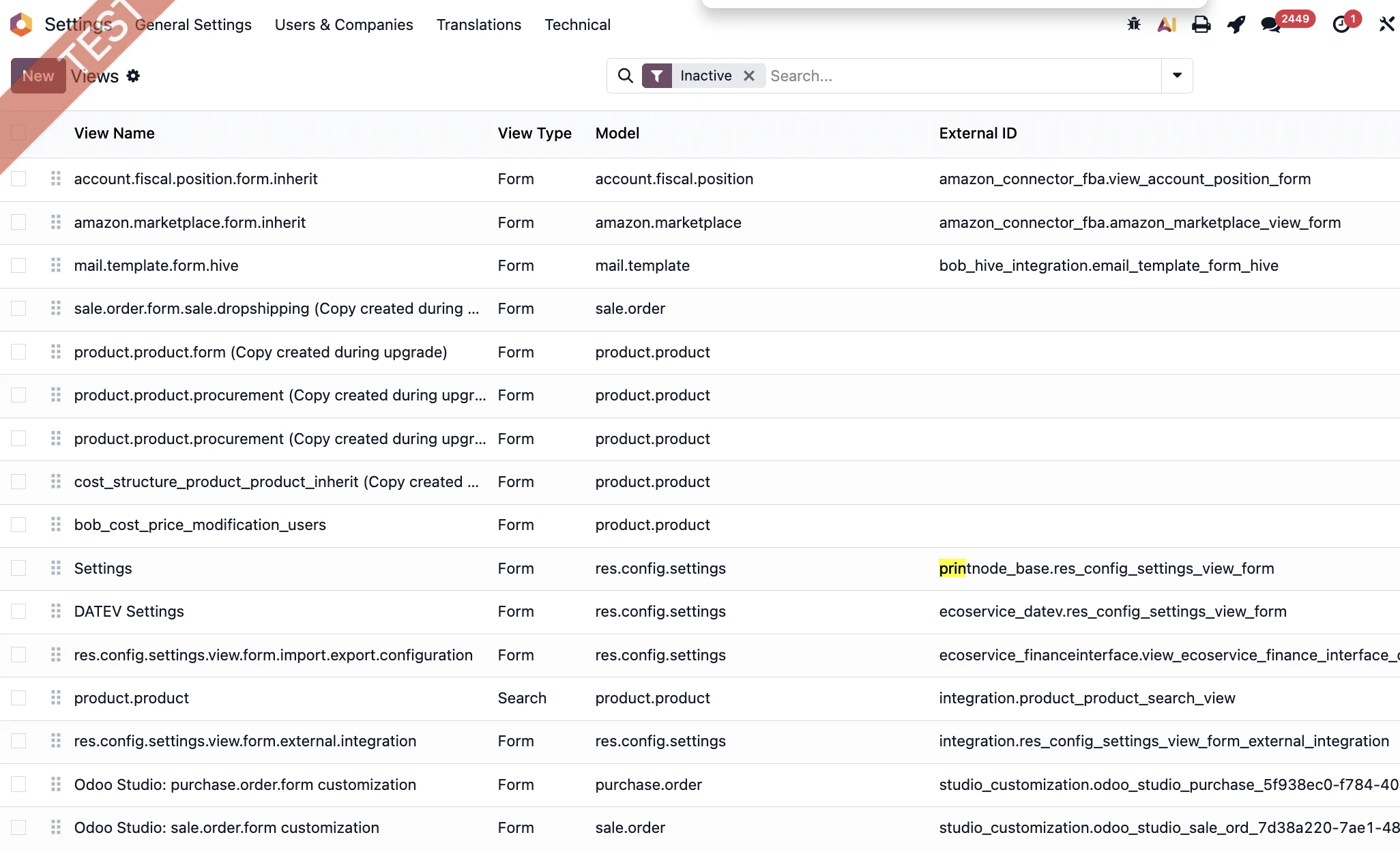Viewport: 1400px width, 850px height.
Task: Click the search magnifier icon
Action: [x=625, y=76]
